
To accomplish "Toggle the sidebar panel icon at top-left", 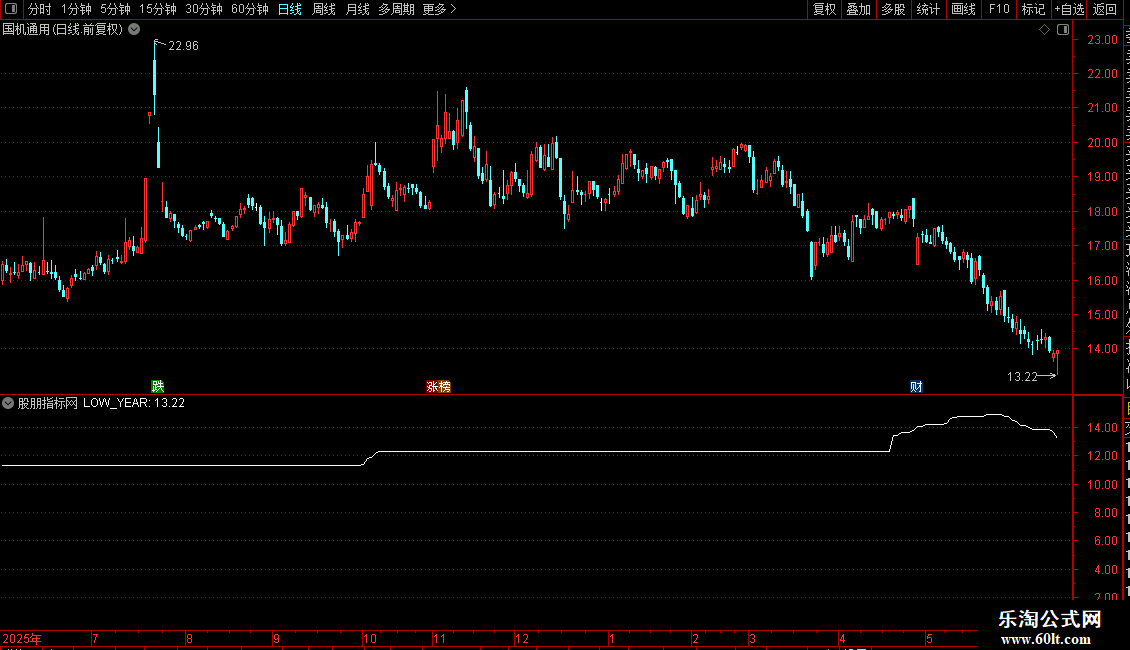I will point(11,9).
